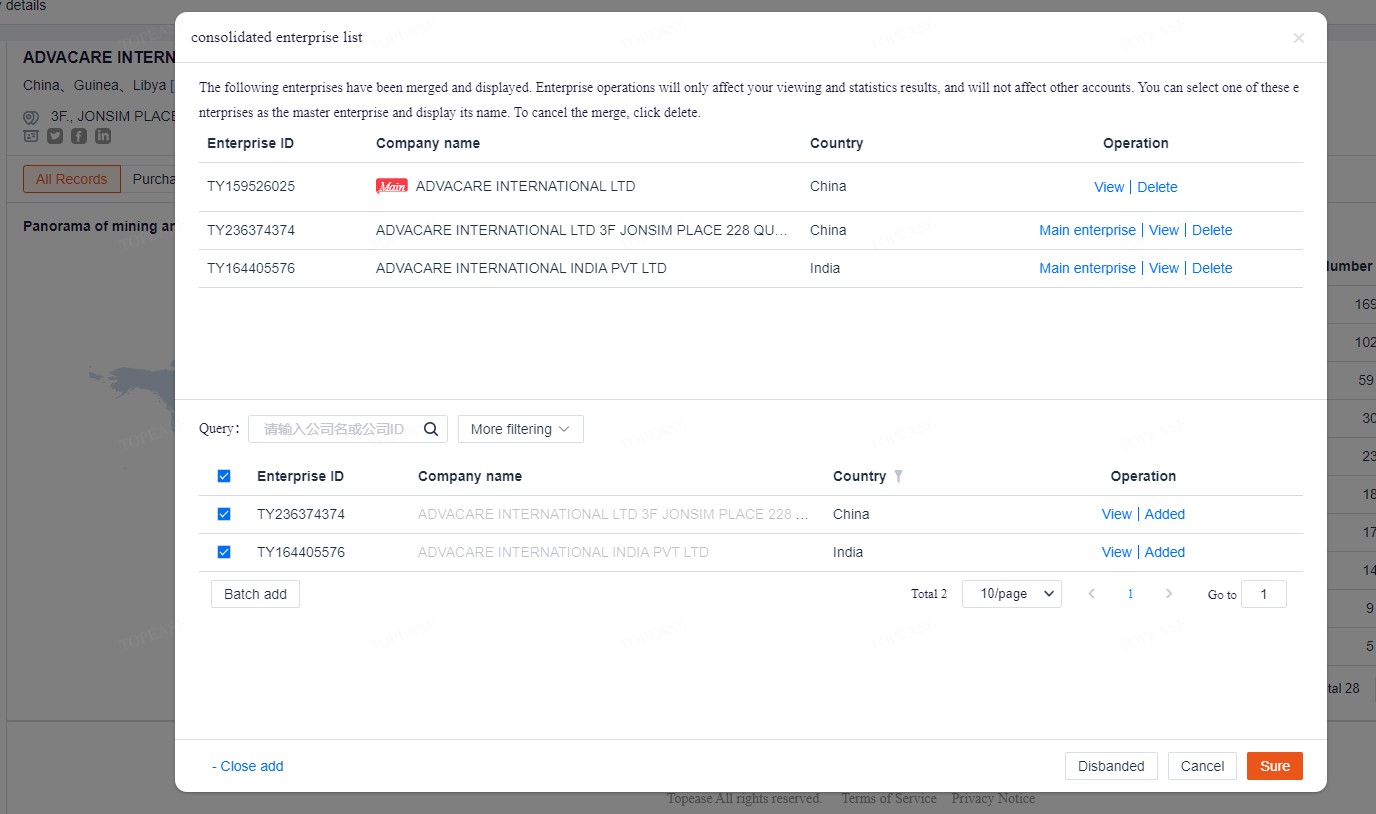Click the contact card icon in background page
Image resolution: width=1376 pixels, height=814 pixels.
point(31,136)
